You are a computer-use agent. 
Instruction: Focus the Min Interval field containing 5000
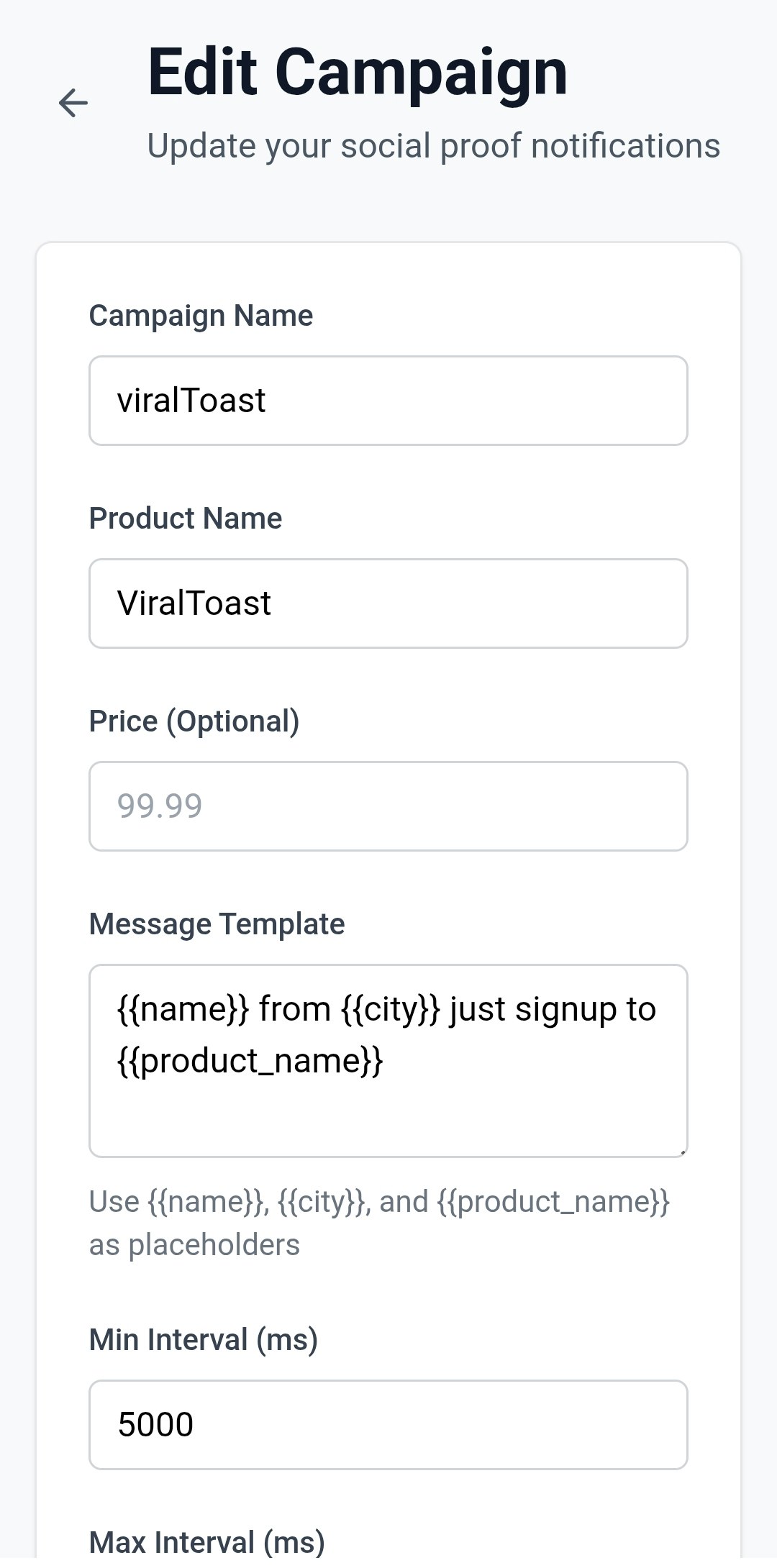[x=388, y=1423]
